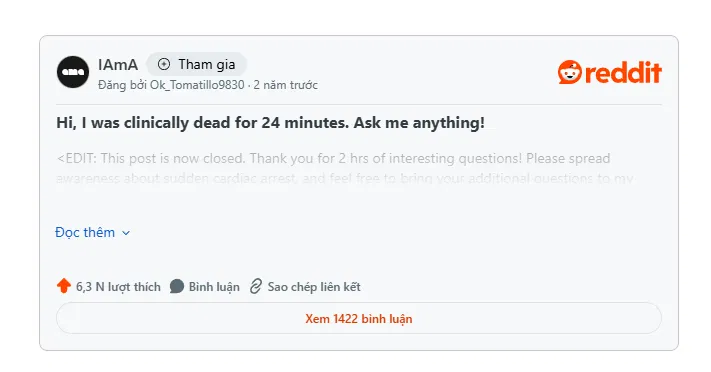Viewport: 711px width, 372px height.
Task: Click the 'Đăng bởi' posted-by label
Action: click(122, 85)
